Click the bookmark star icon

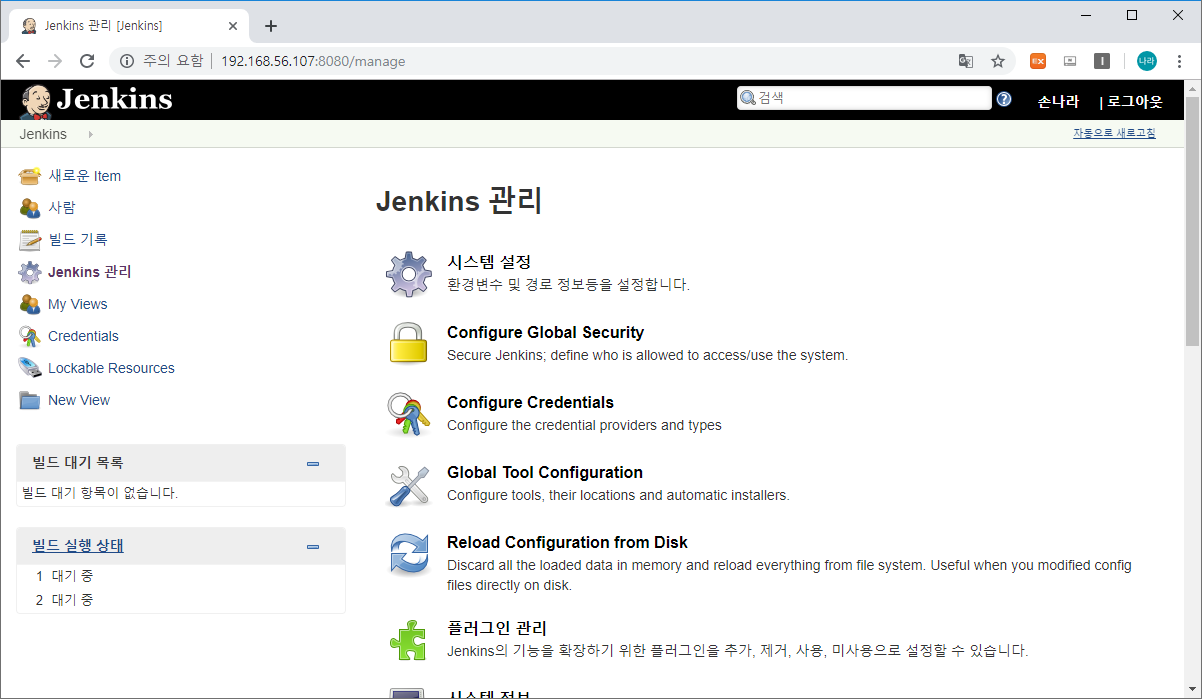(x=998, y=61)
